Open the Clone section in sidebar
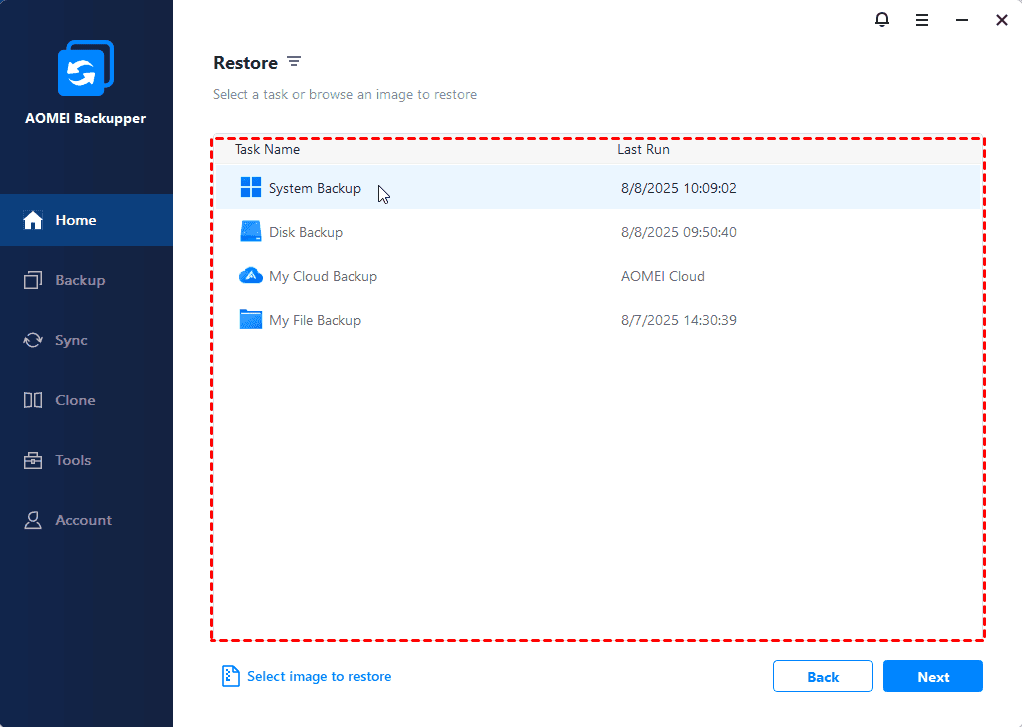 (x=75, y=400)
